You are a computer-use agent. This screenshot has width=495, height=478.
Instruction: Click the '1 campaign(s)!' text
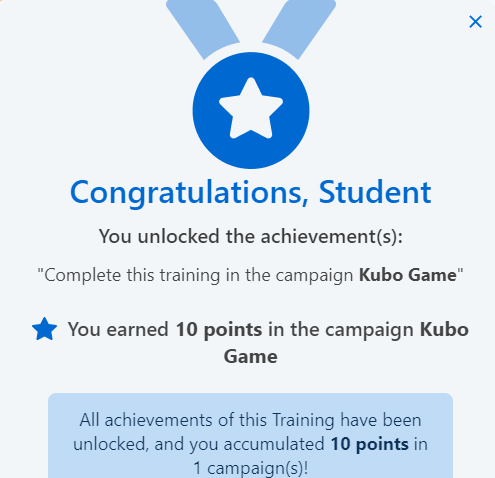[251, 468]
